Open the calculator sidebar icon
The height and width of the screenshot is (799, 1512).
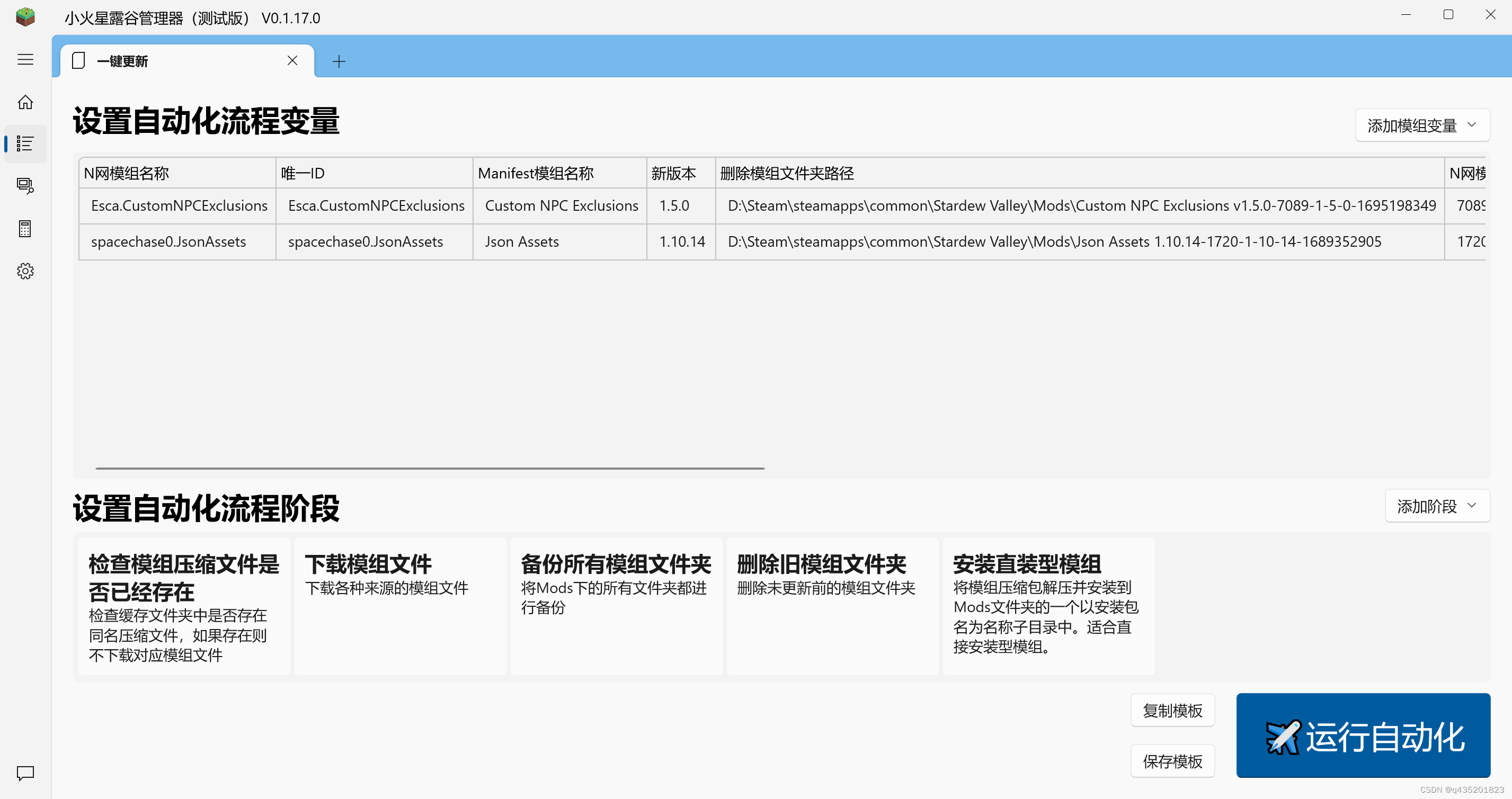point(25,228)
